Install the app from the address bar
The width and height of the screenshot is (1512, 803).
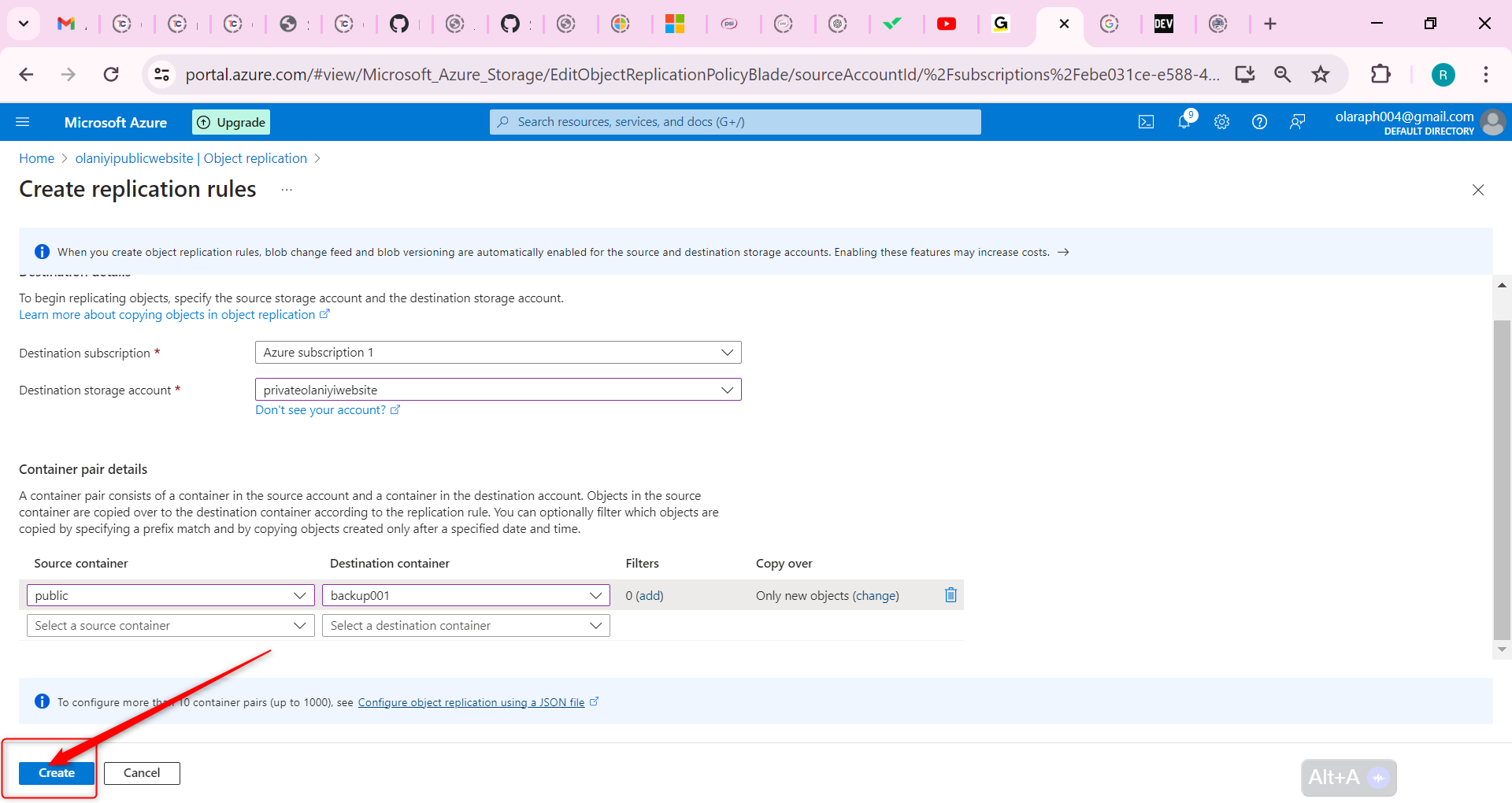click(1245, 74)
